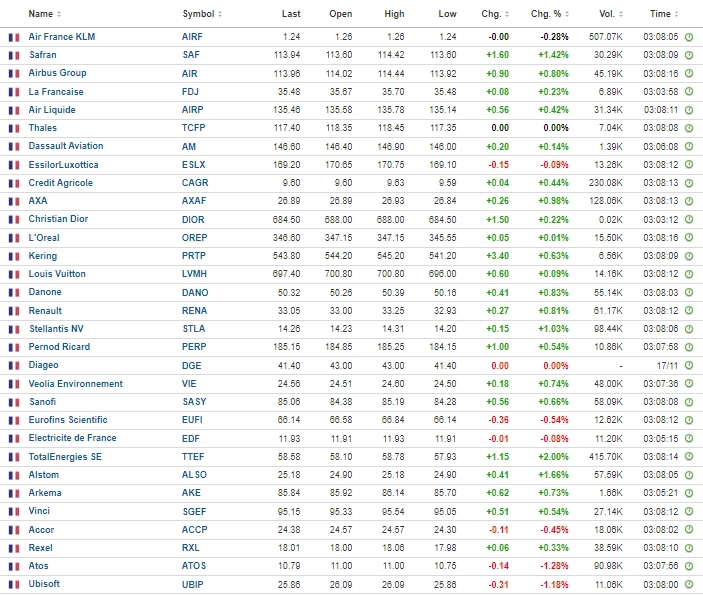Select the 684.50 last price for Dior
Viewport: 703px width, 596px height.
click(x=286, y=220)
